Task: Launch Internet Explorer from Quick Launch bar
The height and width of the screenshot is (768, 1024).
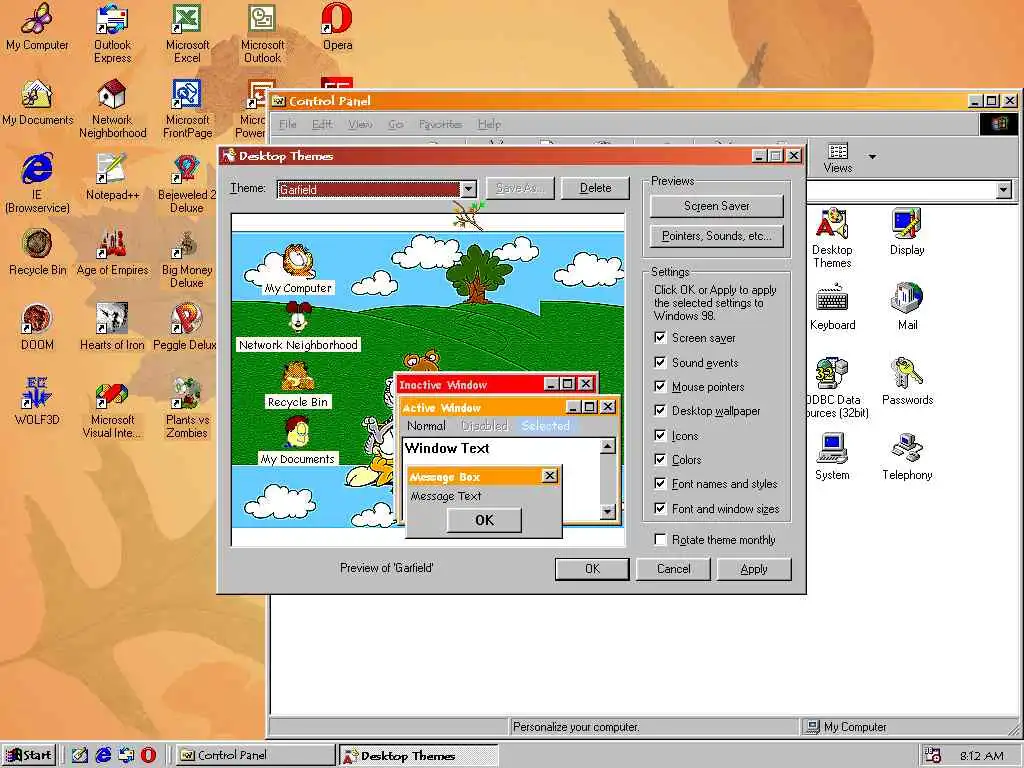Action: coord(103,755)
